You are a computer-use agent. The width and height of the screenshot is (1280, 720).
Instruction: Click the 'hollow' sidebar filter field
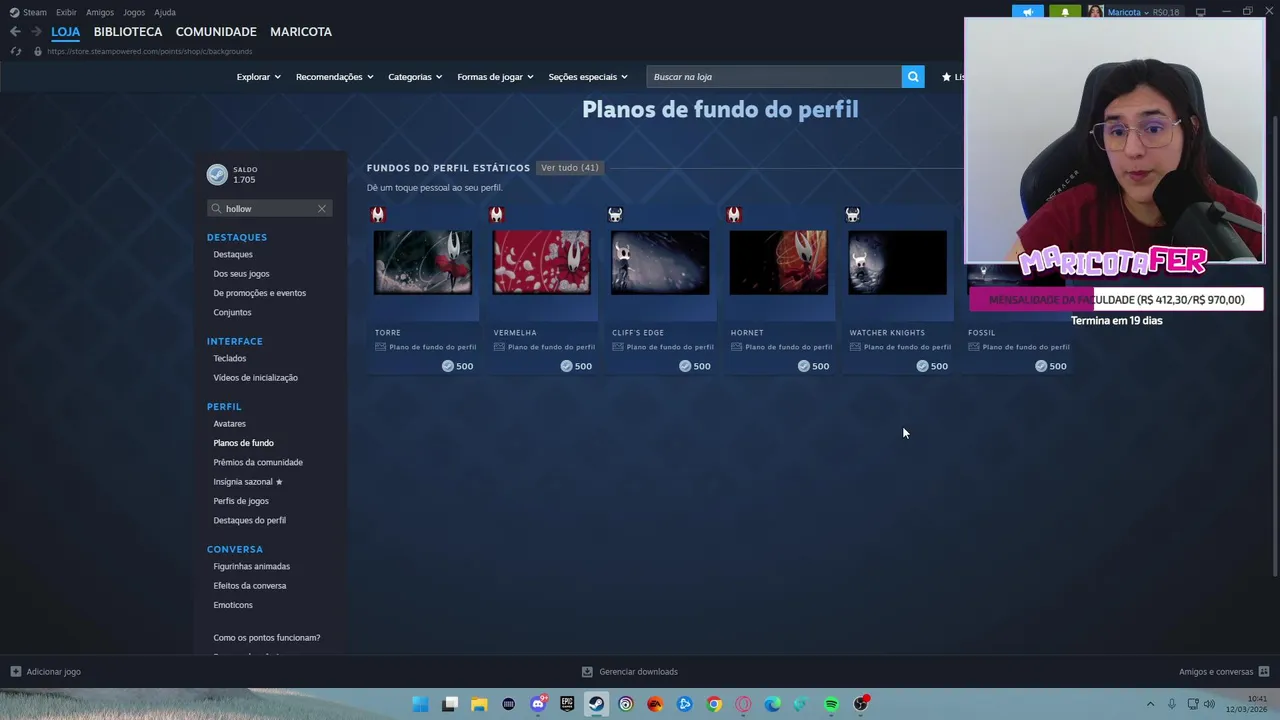coord(269,209)
